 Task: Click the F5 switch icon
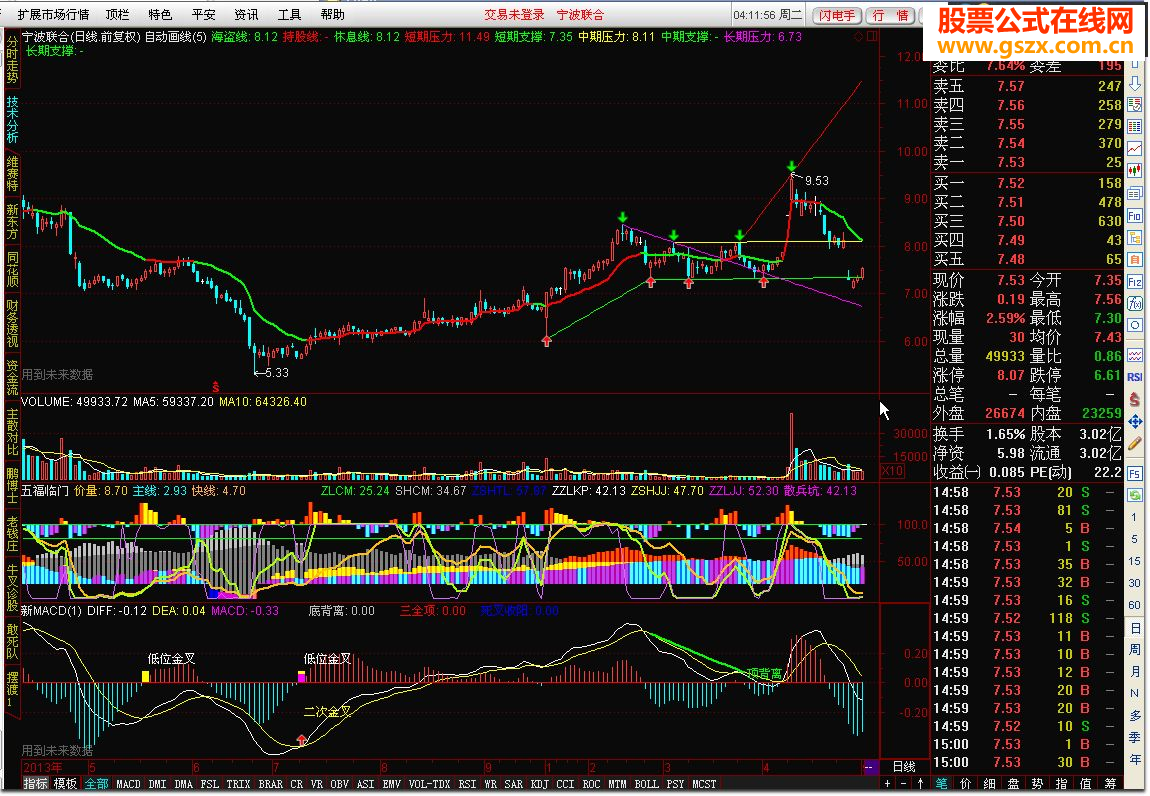tap(1135, 473)
